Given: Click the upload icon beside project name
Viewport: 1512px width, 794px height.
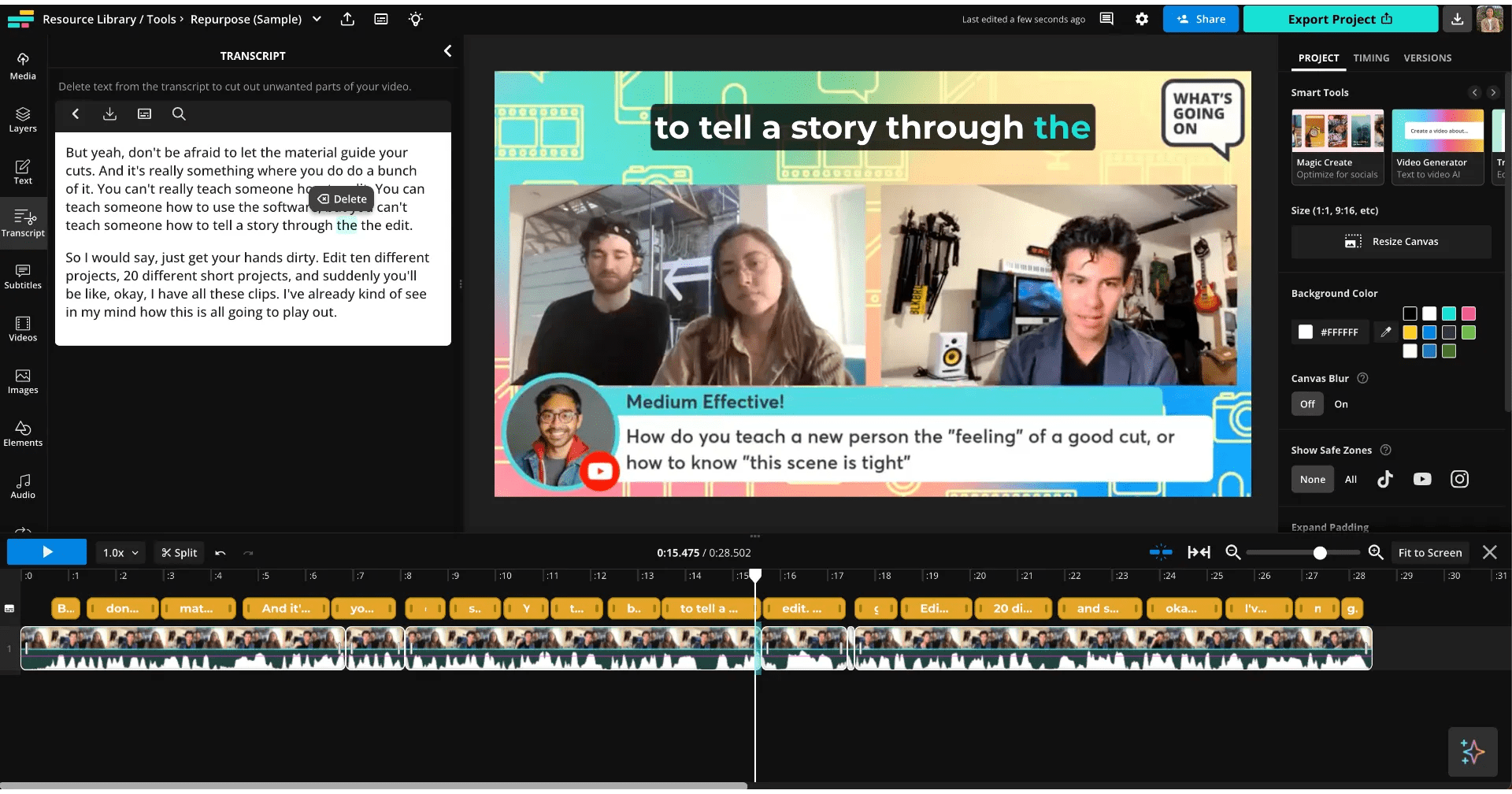Looking at the screenshot, I should 347,19.
